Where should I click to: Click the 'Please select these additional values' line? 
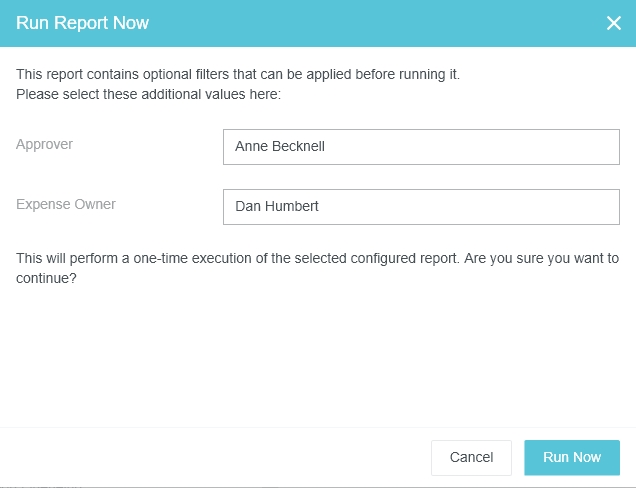click(x=149, y=95)
